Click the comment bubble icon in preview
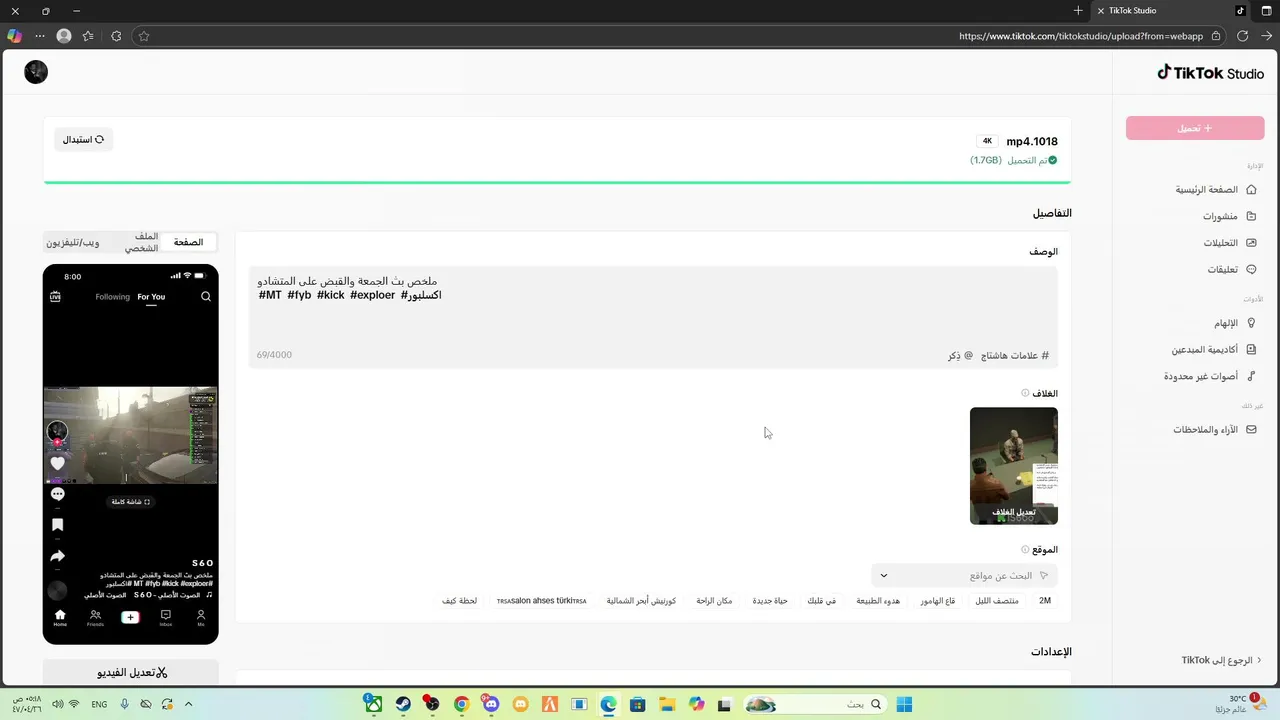Viewport: 1280px width, 720px height. [57, 494]
